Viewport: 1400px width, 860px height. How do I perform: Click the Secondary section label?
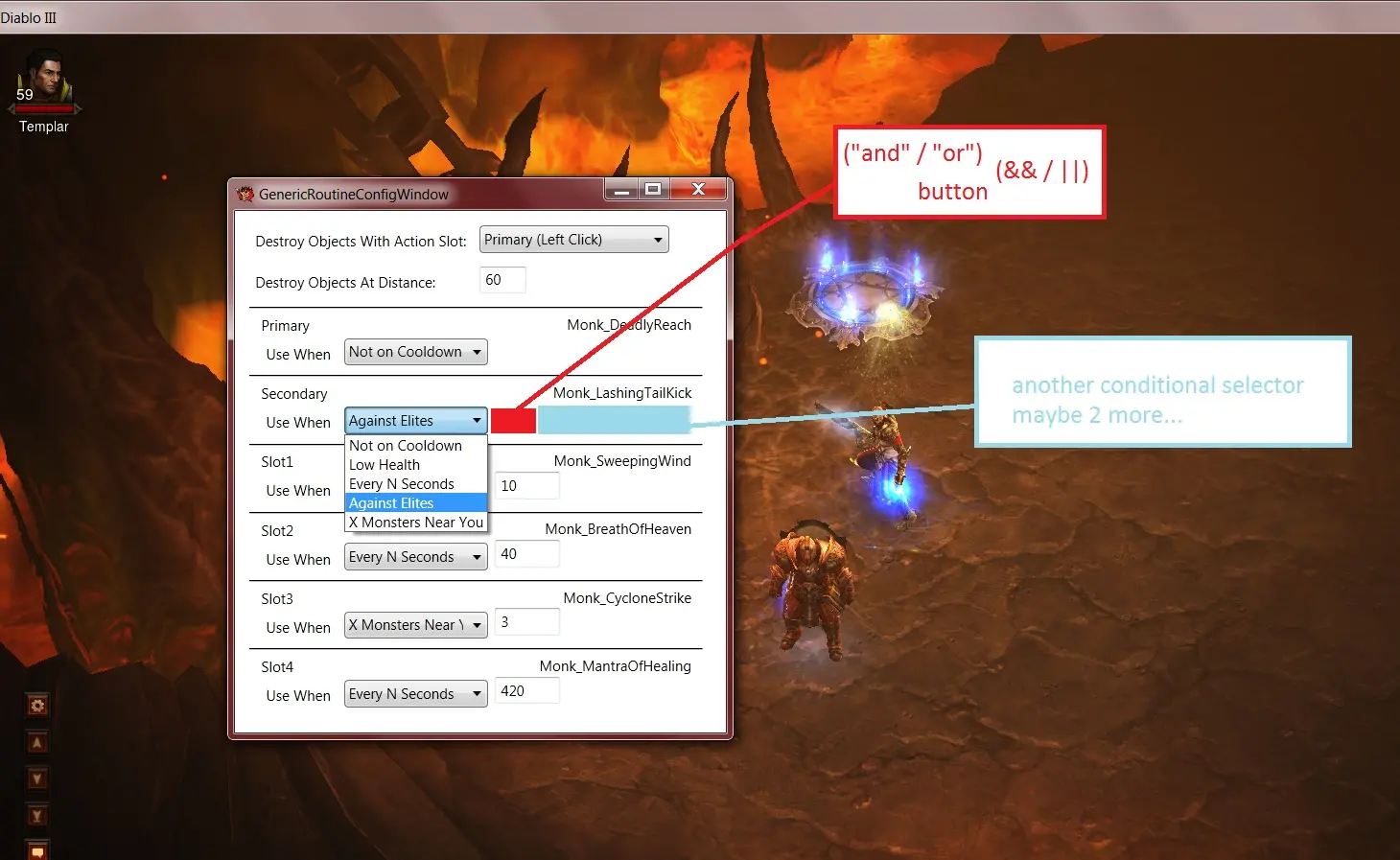click(x=293, y=394)
